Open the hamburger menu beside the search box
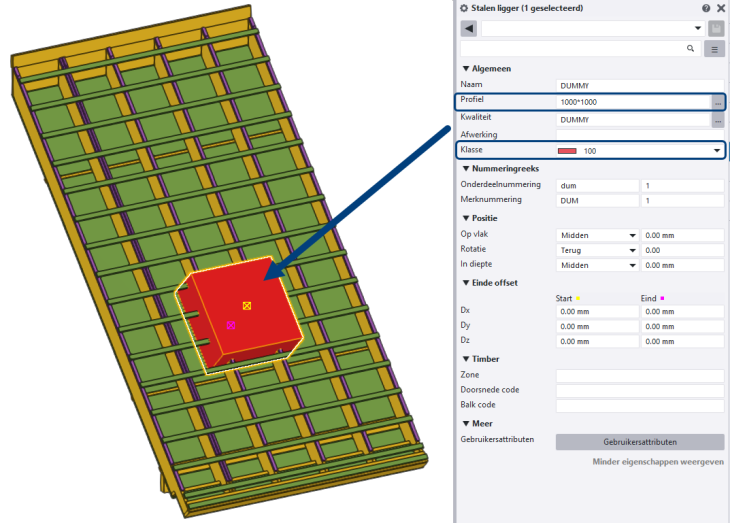730x523 pixels. [x=715, y=48]
